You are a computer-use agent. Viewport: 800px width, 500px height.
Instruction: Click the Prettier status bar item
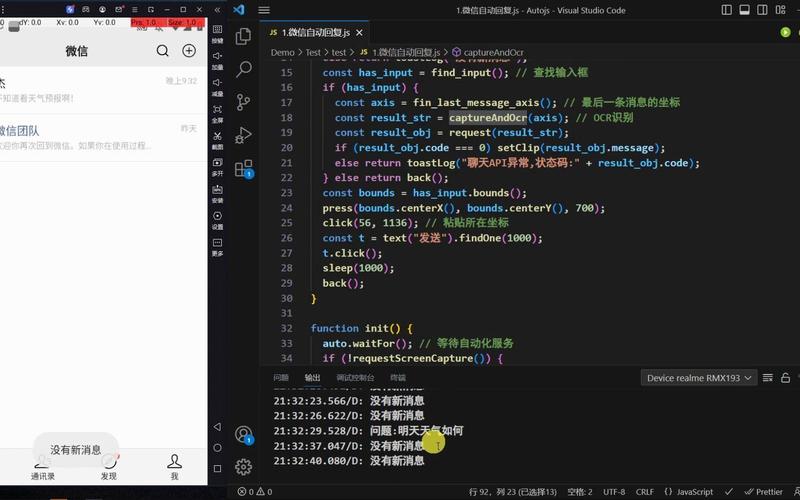(764, 492)
